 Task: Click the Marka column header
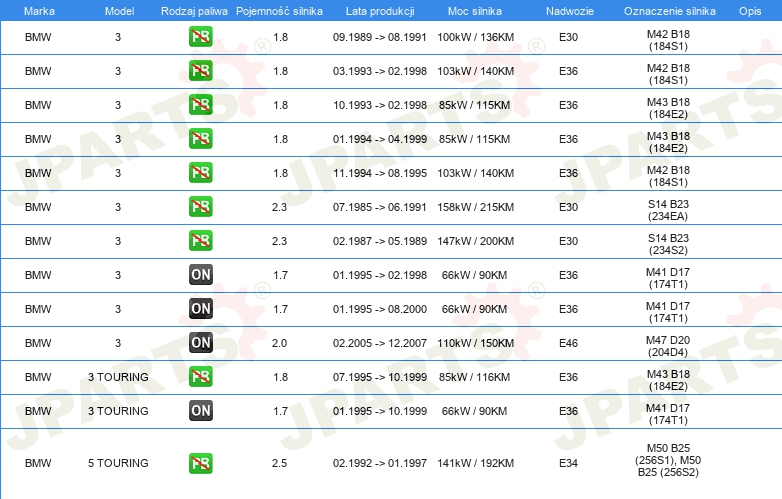(39, 11)
